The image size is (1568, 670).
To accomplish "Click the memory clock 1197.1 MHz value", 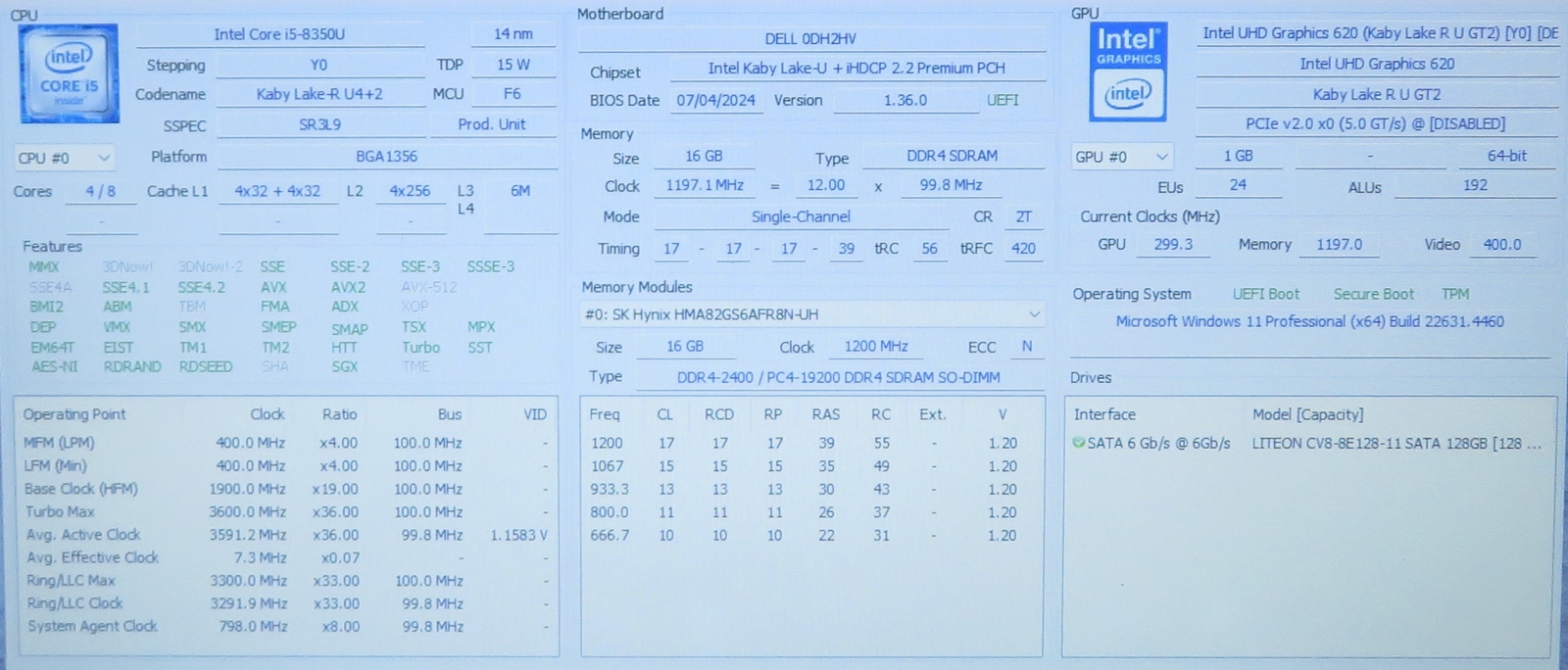I will coord(705,185).
